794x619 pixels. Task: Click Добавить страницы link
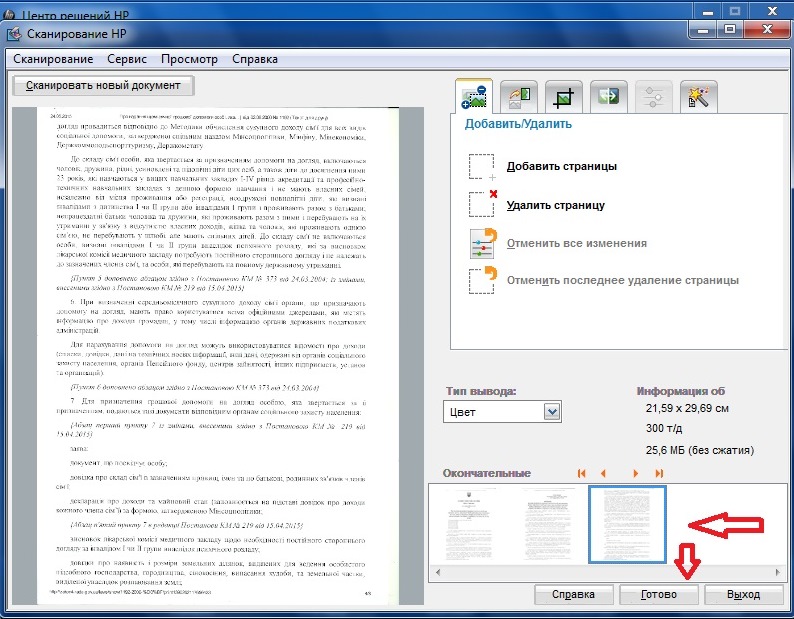coord(562,166)
